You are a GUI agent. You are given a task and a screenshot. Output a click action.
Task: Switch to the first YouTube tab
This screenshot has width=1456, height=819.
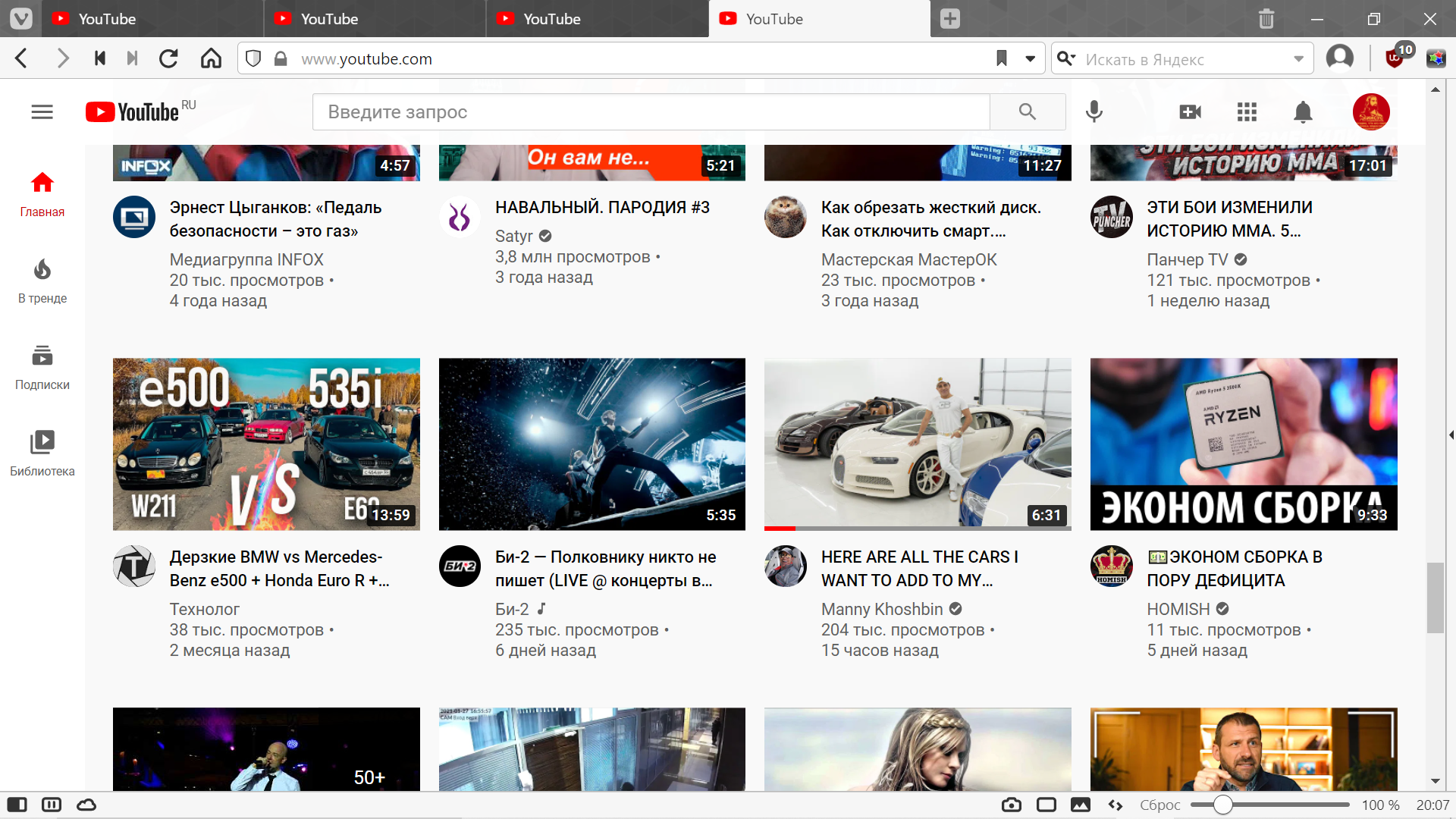(x=106, y=19)
